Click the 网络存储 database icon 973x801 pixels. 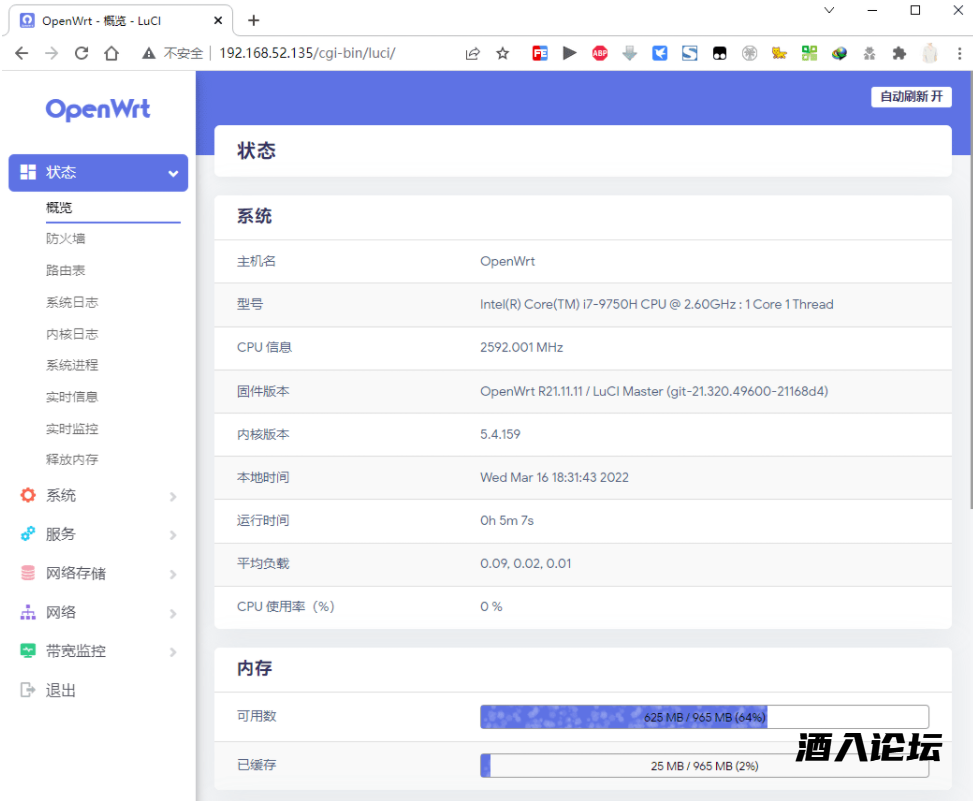coord(28,573)
